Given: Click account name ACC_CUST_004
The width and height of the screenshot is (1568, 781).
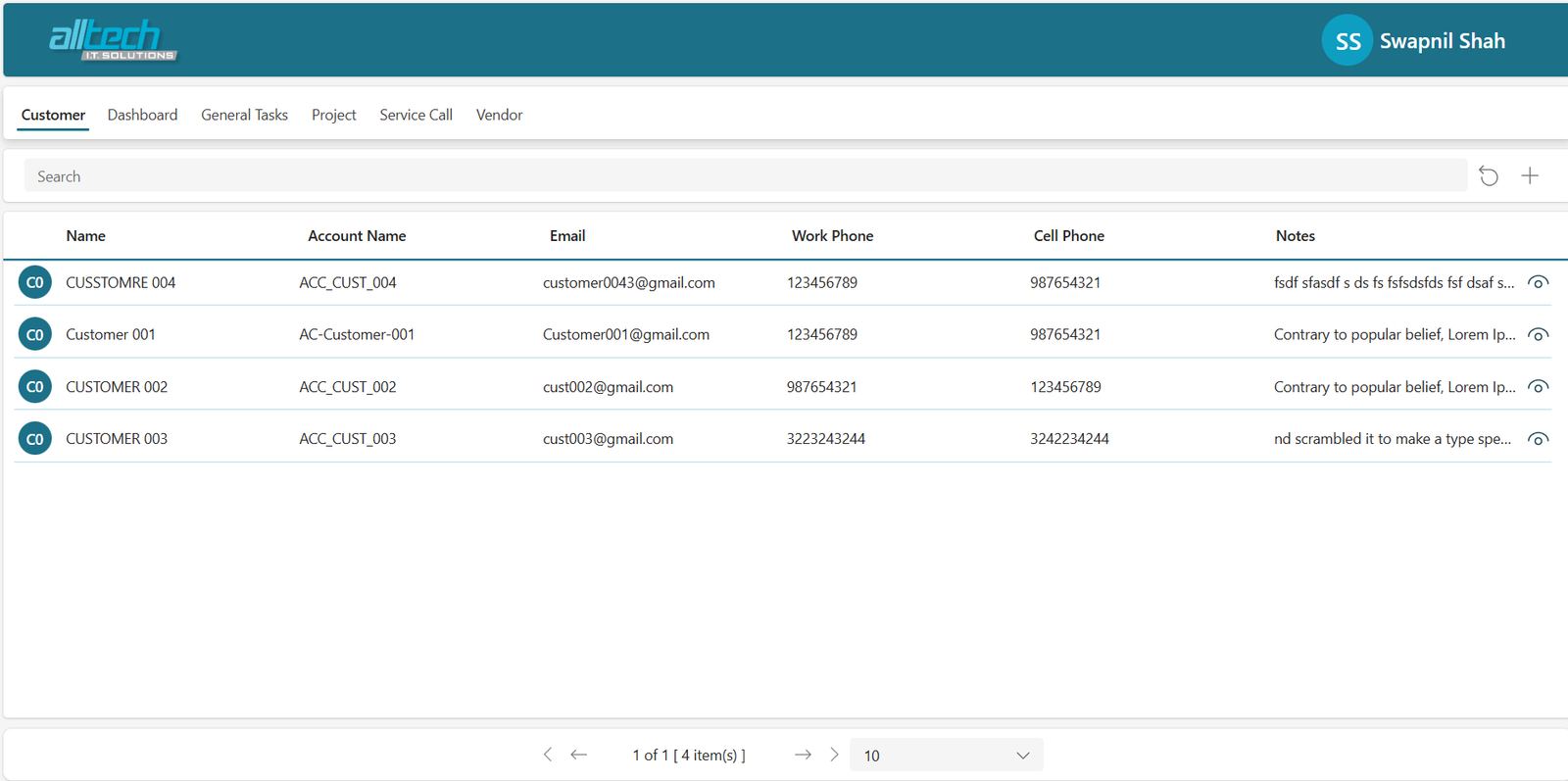Looking at the screenshot, I should coord(348,282).
